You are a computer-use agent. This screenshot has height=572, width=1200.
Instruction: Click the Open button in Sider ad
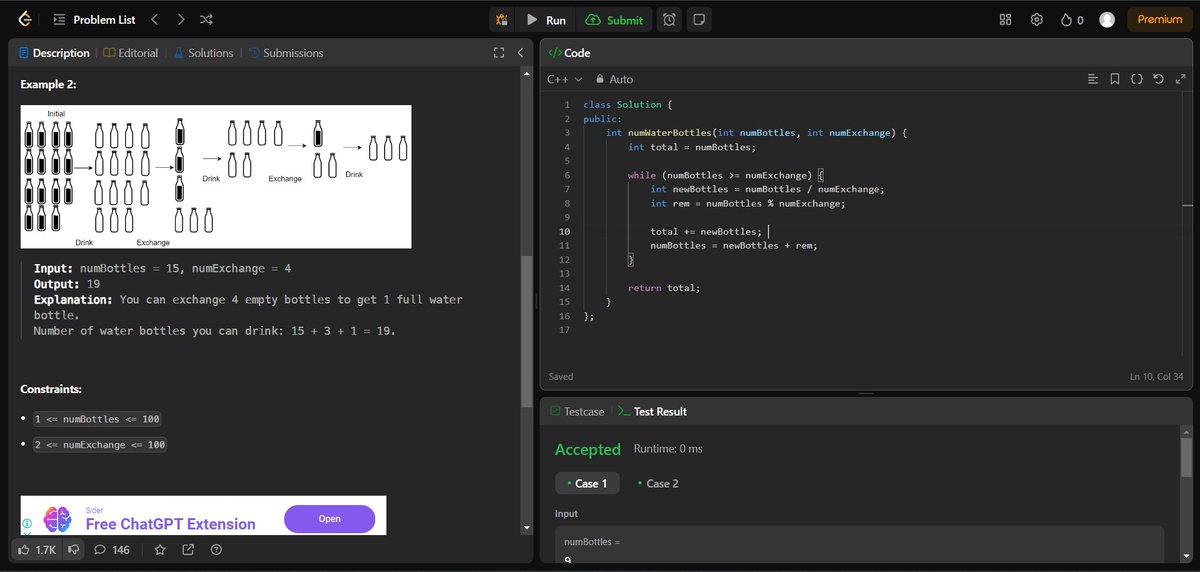point(329,519)
